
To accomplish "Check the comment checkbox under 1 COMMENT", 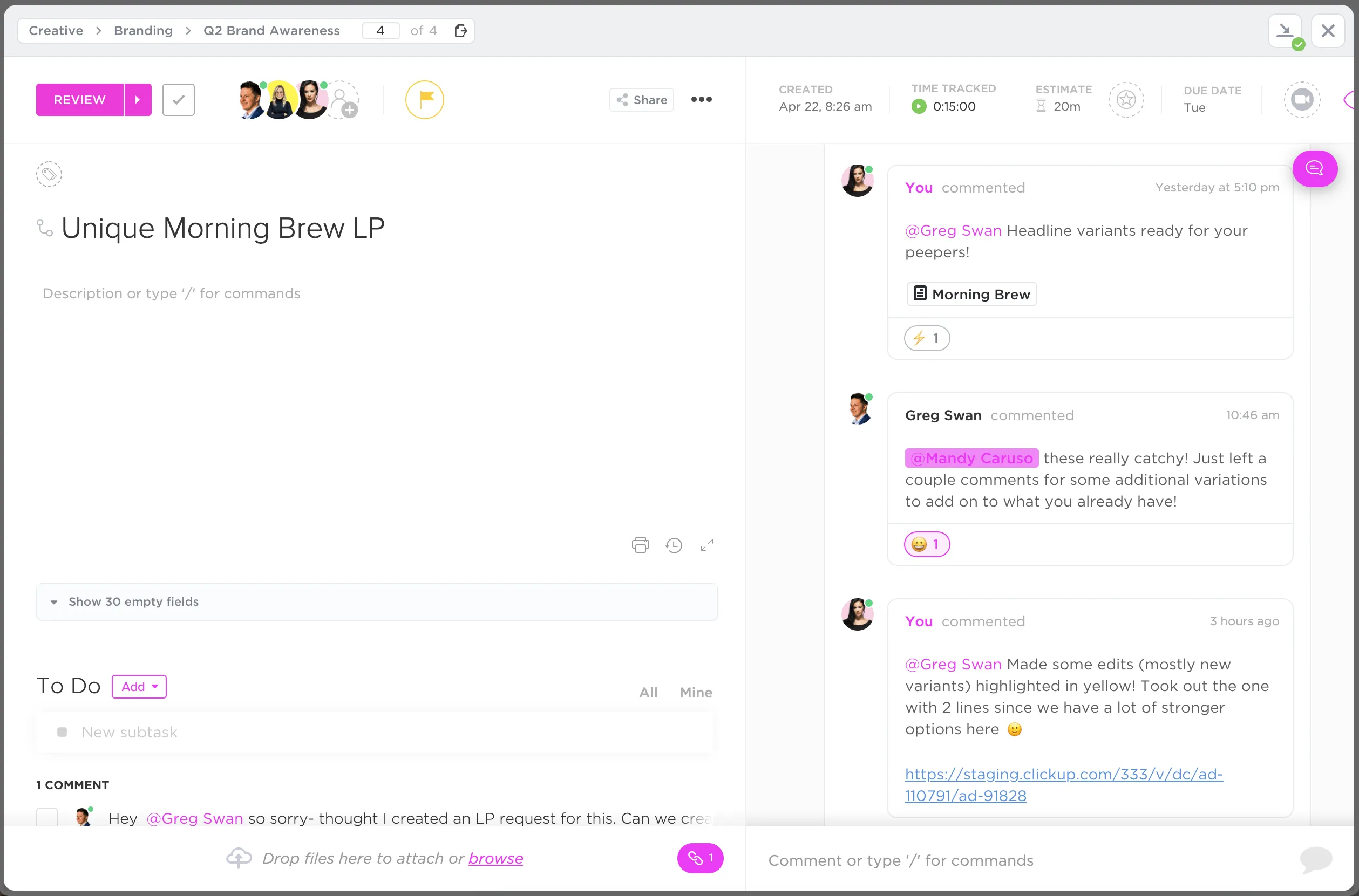I will pos(47,817).
